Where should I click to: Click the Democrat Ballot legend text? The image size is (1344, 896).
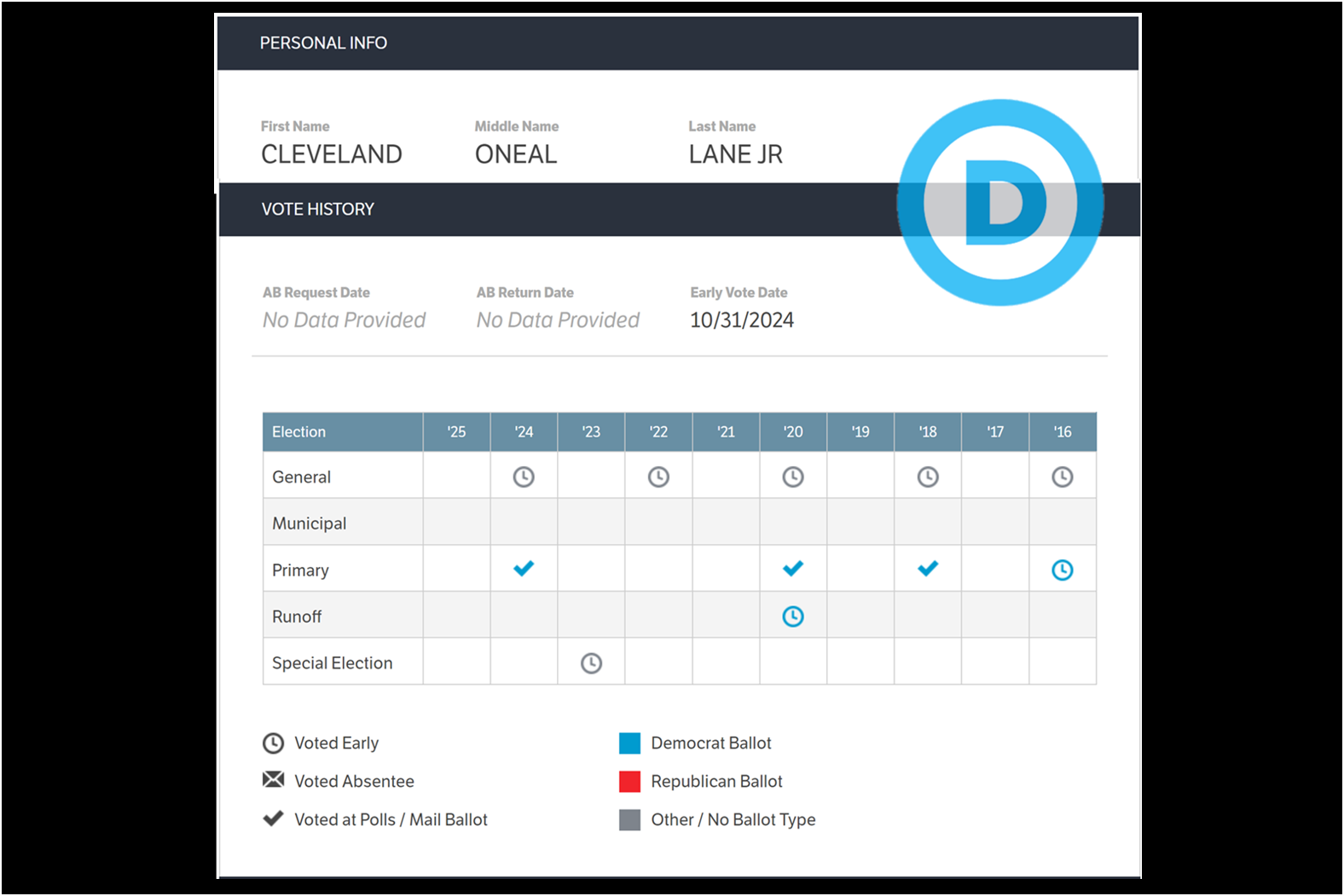pos(711,743)
